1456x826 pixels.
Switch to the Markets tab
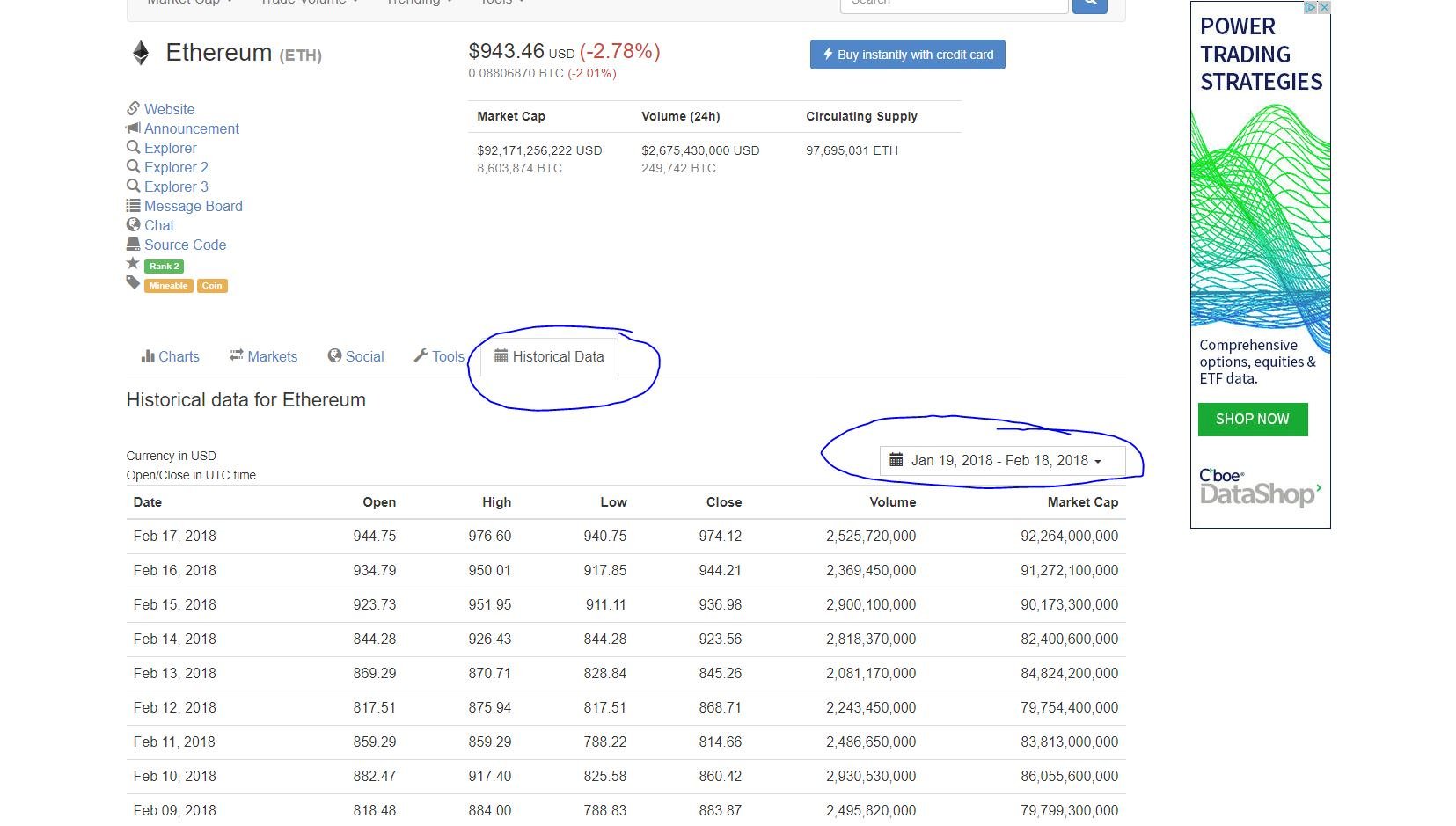pos(264,356)
